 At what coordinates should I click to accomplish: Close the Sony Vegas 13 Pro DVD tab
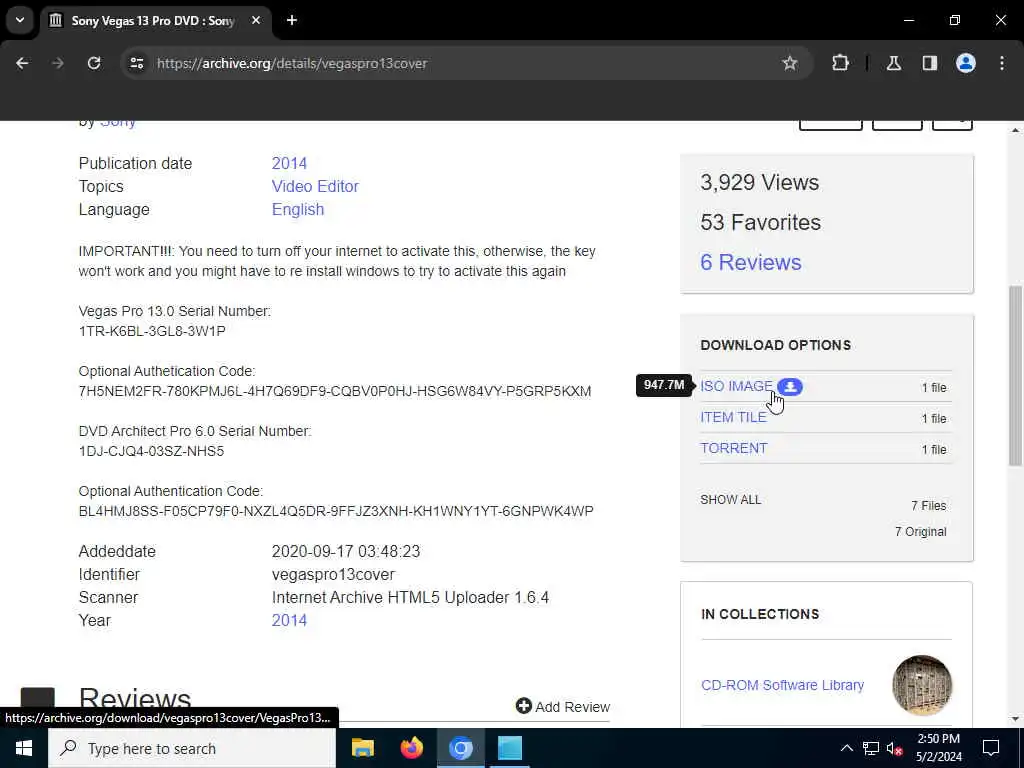pyautogui.click(x=256, y=20)
